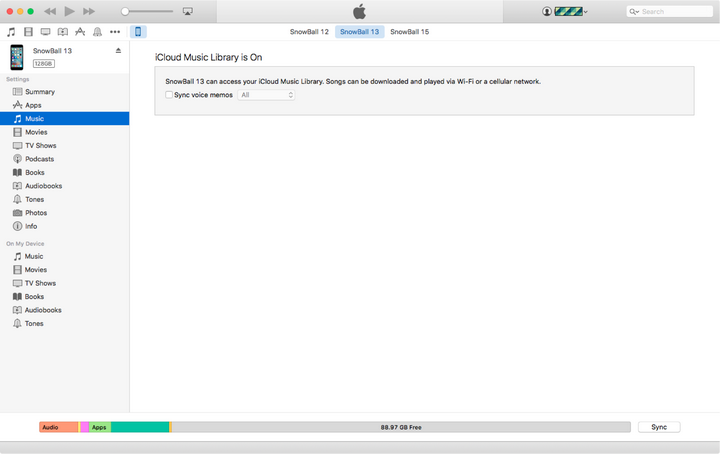Image resolution: width=720 pixels, height=454 pixels.
Task: Open Movies under On My Device
Action: [x=64, y=270]
